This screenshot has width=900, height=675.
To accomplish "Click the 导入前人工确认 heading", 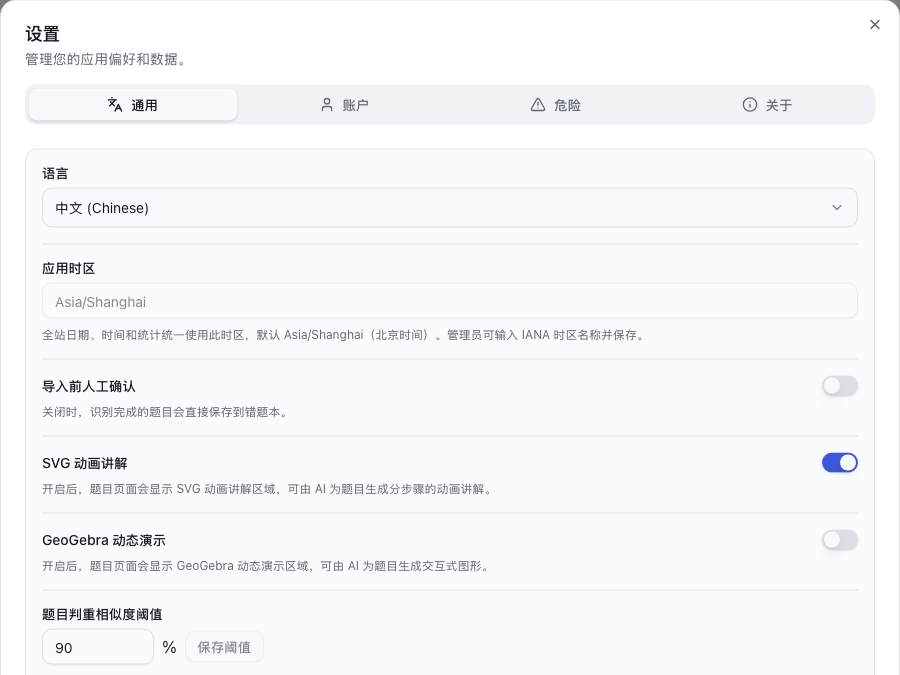I will pos(89,386).
